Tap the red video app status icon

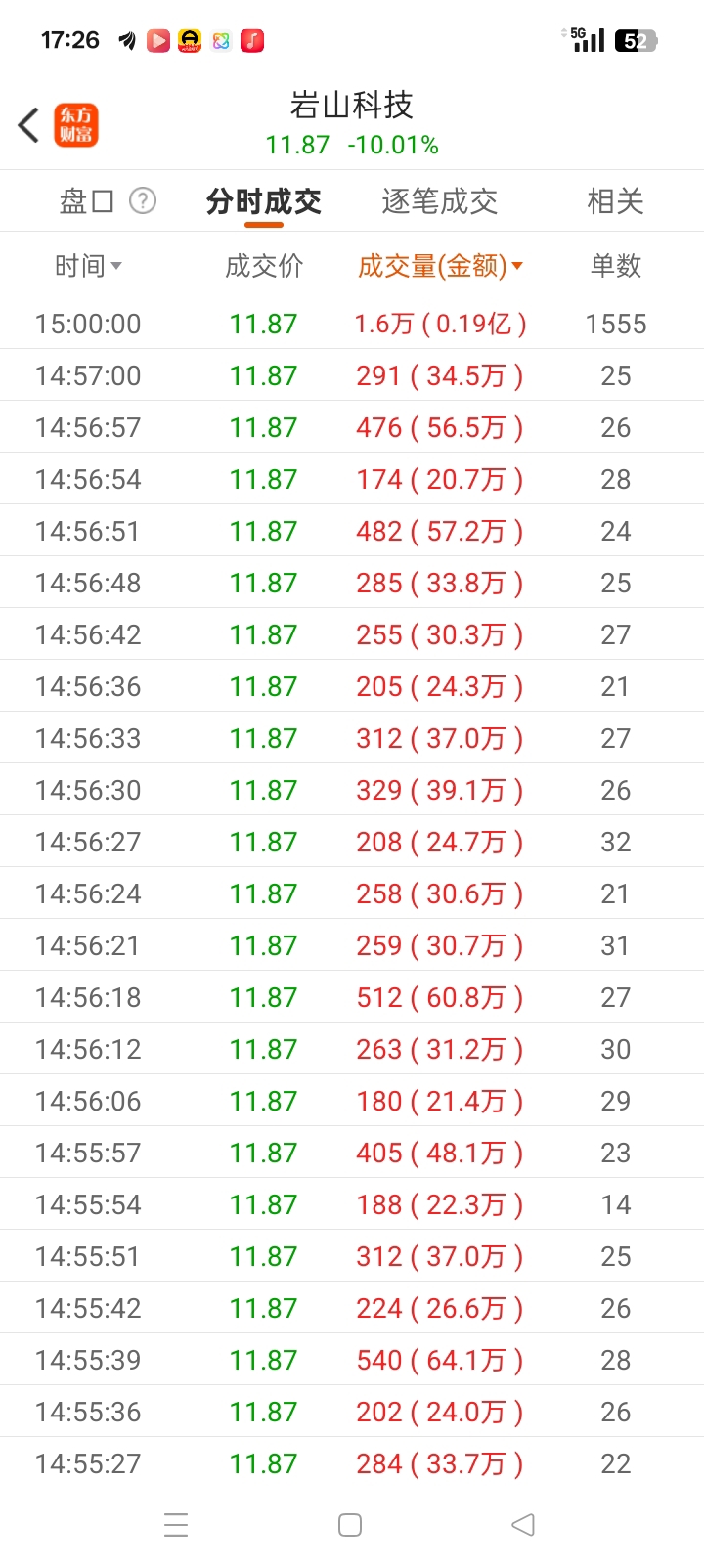coord(158,40)
